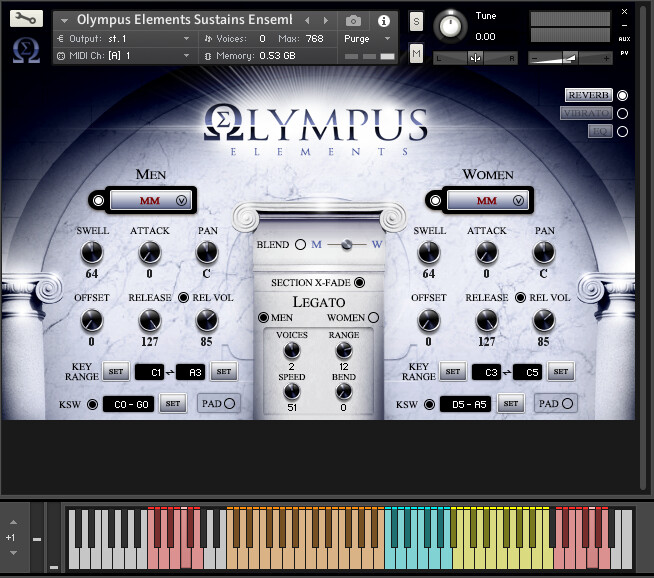Select MEN legato radio button

click(x=263, y=318)
